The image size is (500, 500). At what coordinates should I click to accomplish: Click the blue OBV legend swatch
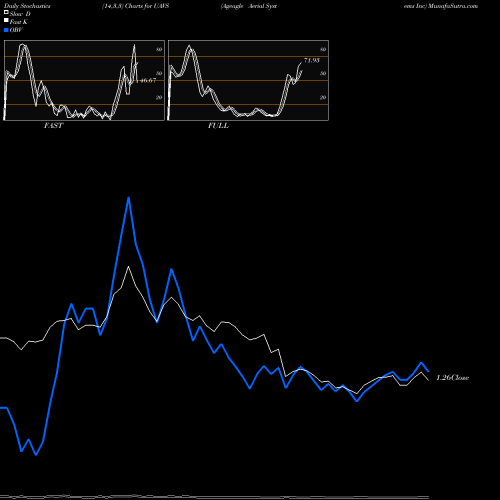pos(6,30)
